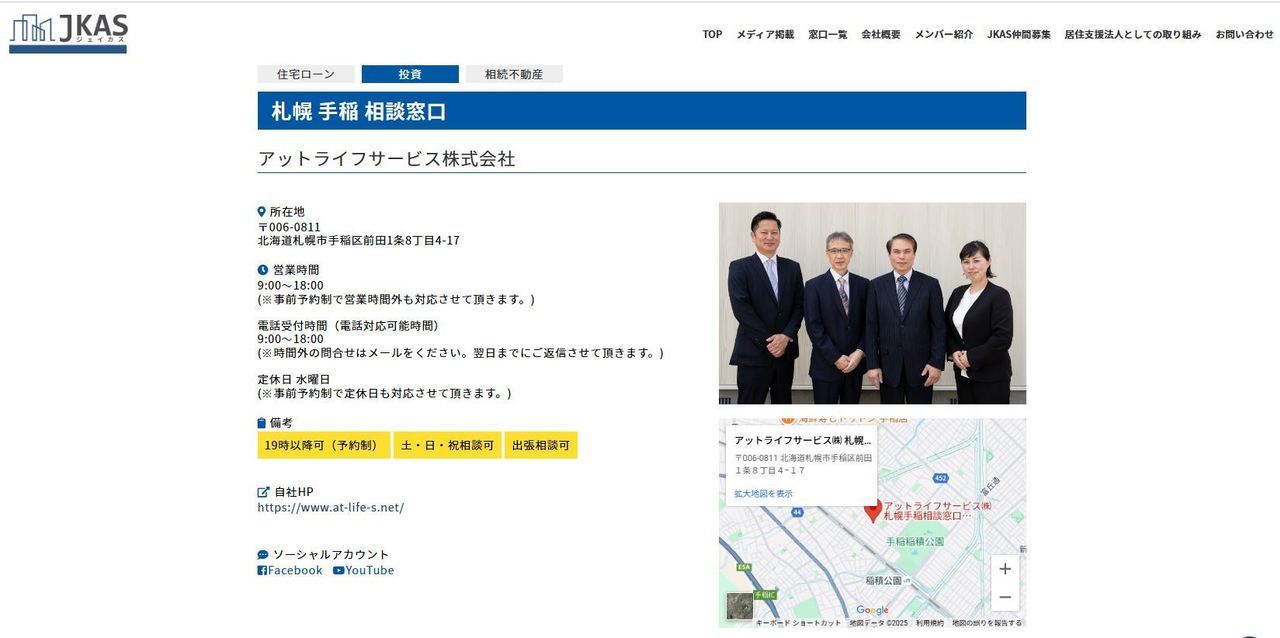Select the 住宅ローン tab
The image size is (1280, 638).
click(x=306, y=74)
